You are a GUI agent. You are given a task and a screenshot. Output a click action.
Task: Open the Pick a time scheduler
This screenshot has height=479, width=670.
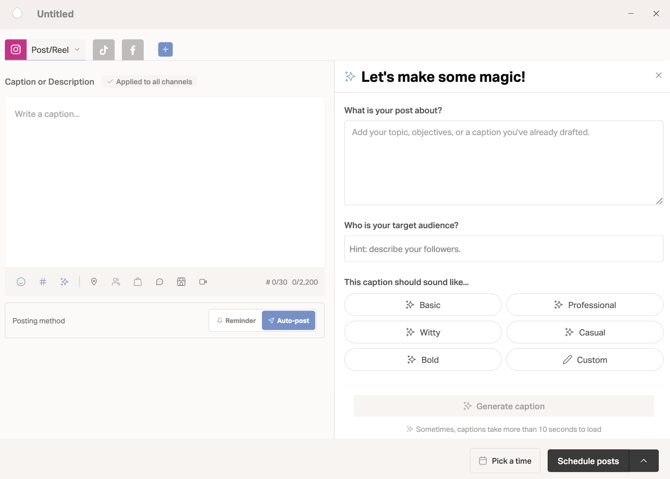(x=505, y=461)
